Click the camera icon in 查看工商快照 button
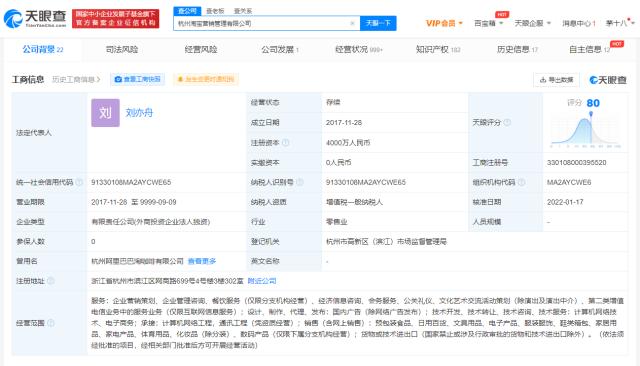The width and height of the screenshot is (640, 366). pyautogui.click(x=118, y=79)
